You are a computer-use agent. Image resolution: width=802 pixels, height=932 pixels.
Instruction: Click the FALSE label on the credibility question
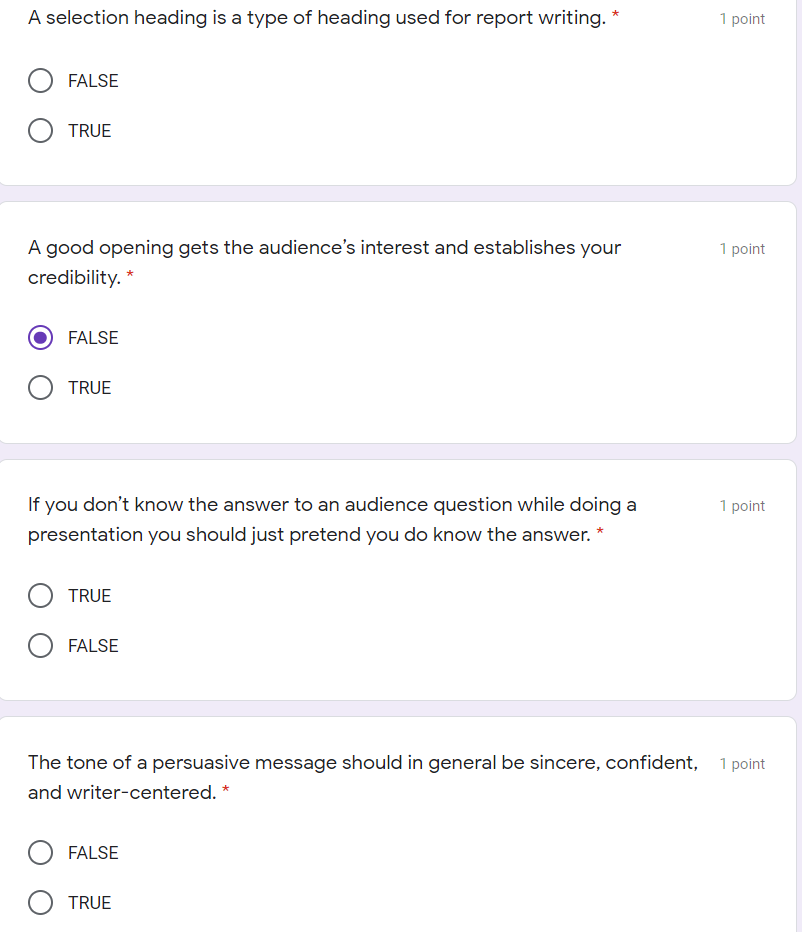[93, 337]
